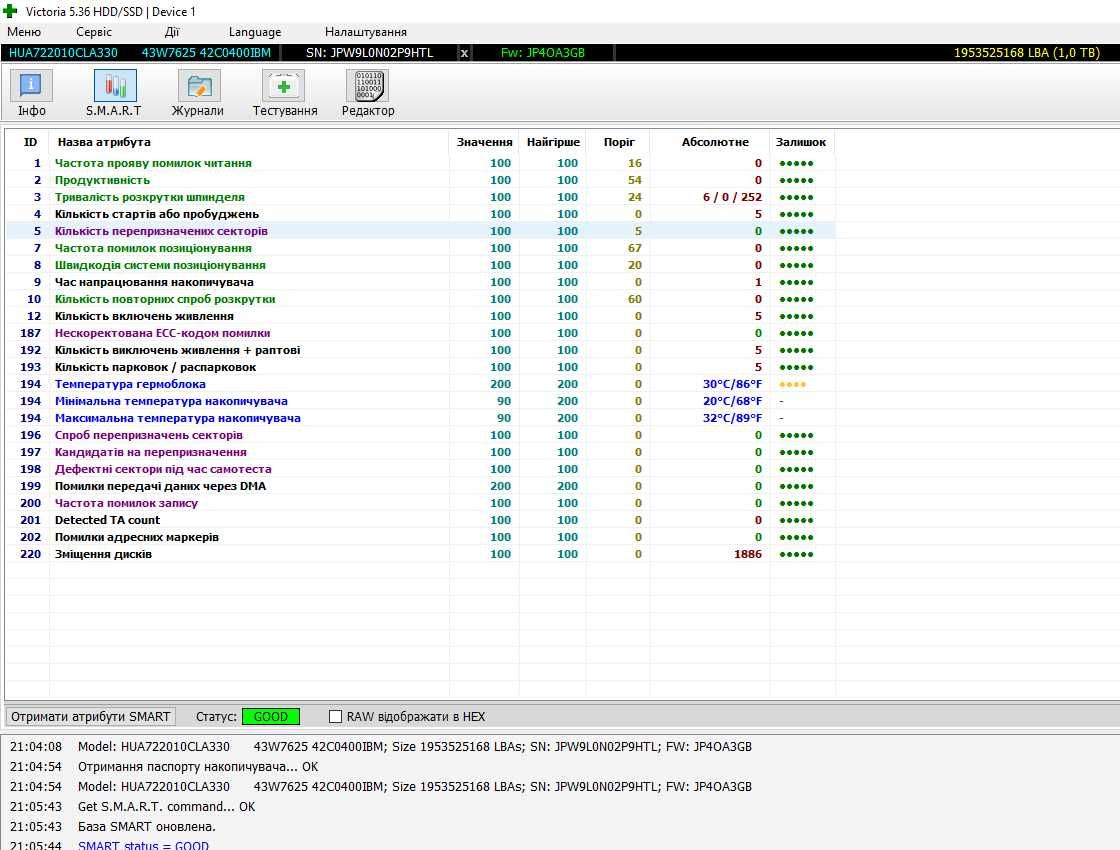This screenshot has width=1120, height=850.
Task: Select the 'Частота помилок позиціонування' row
Action: [421, 248]
